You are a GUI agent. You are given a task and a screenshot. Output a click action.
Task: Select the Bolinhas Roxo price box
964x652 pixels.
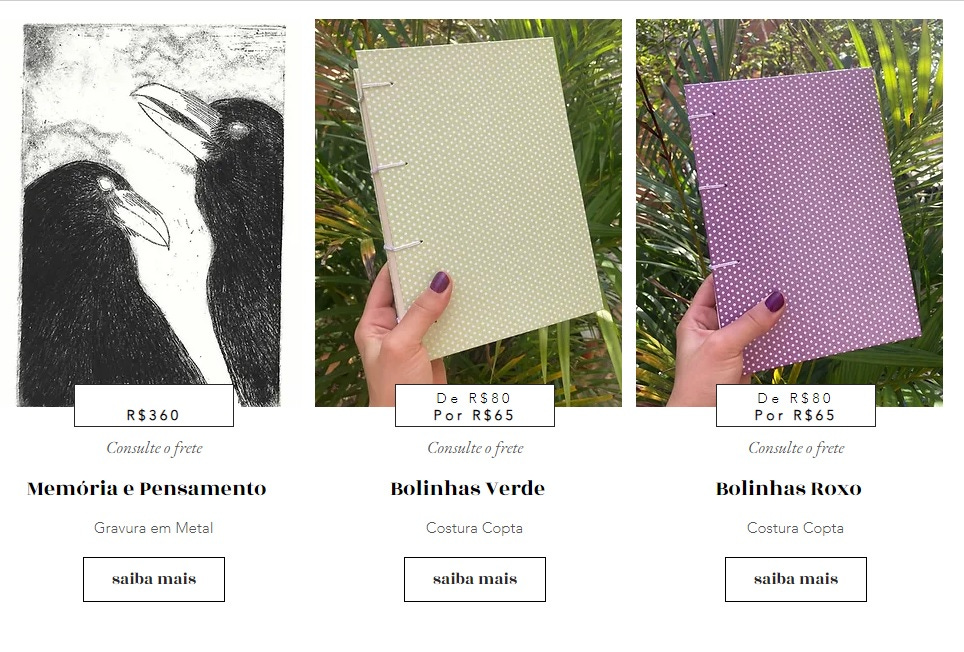pyautogui.click(x=796, y=406)
